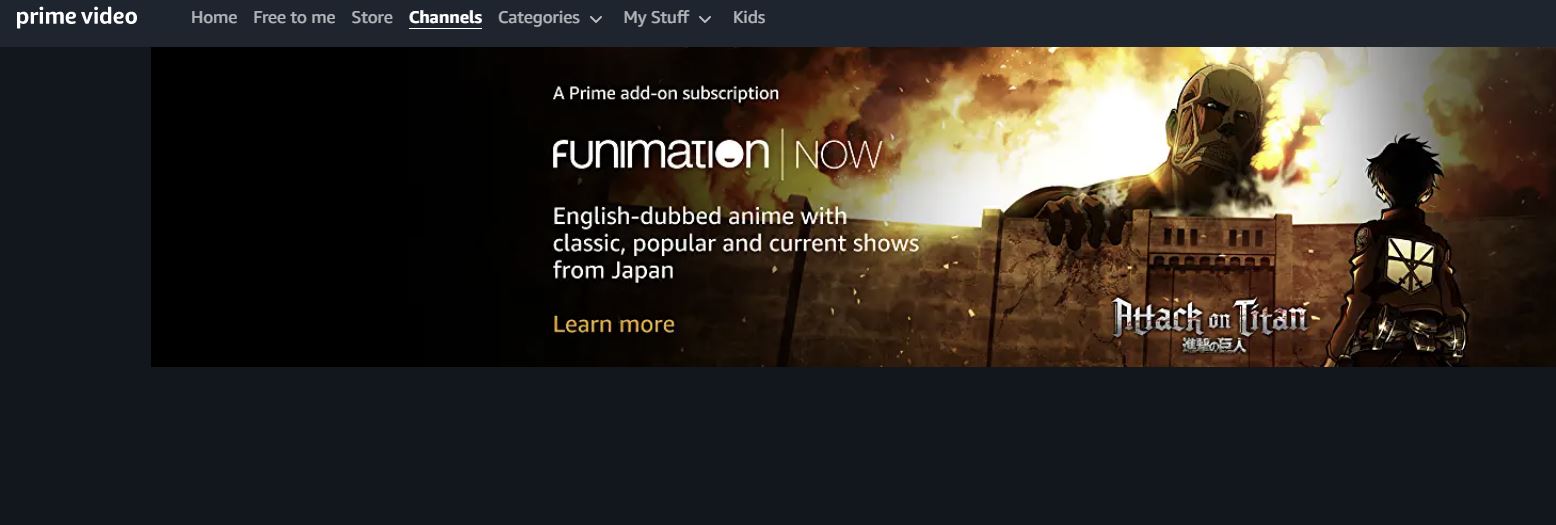Expand the chevron next to Categories
The width and height of the screenshot is (1556, 525).
coord(596,19)
